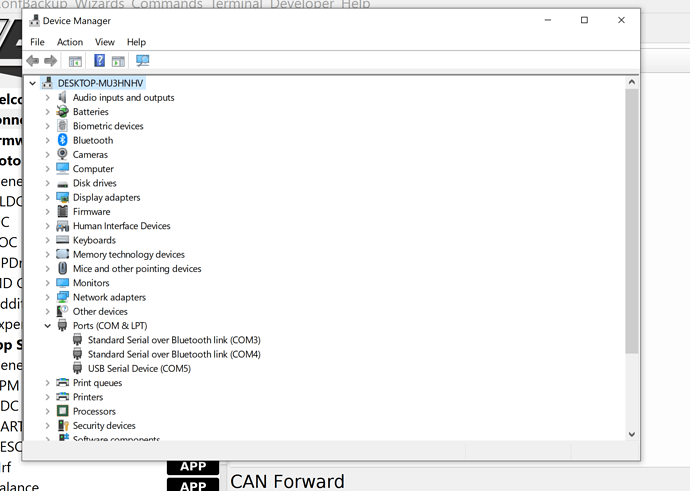
Task: Click the Commands menu in background window
Action: tap(167, 4)
